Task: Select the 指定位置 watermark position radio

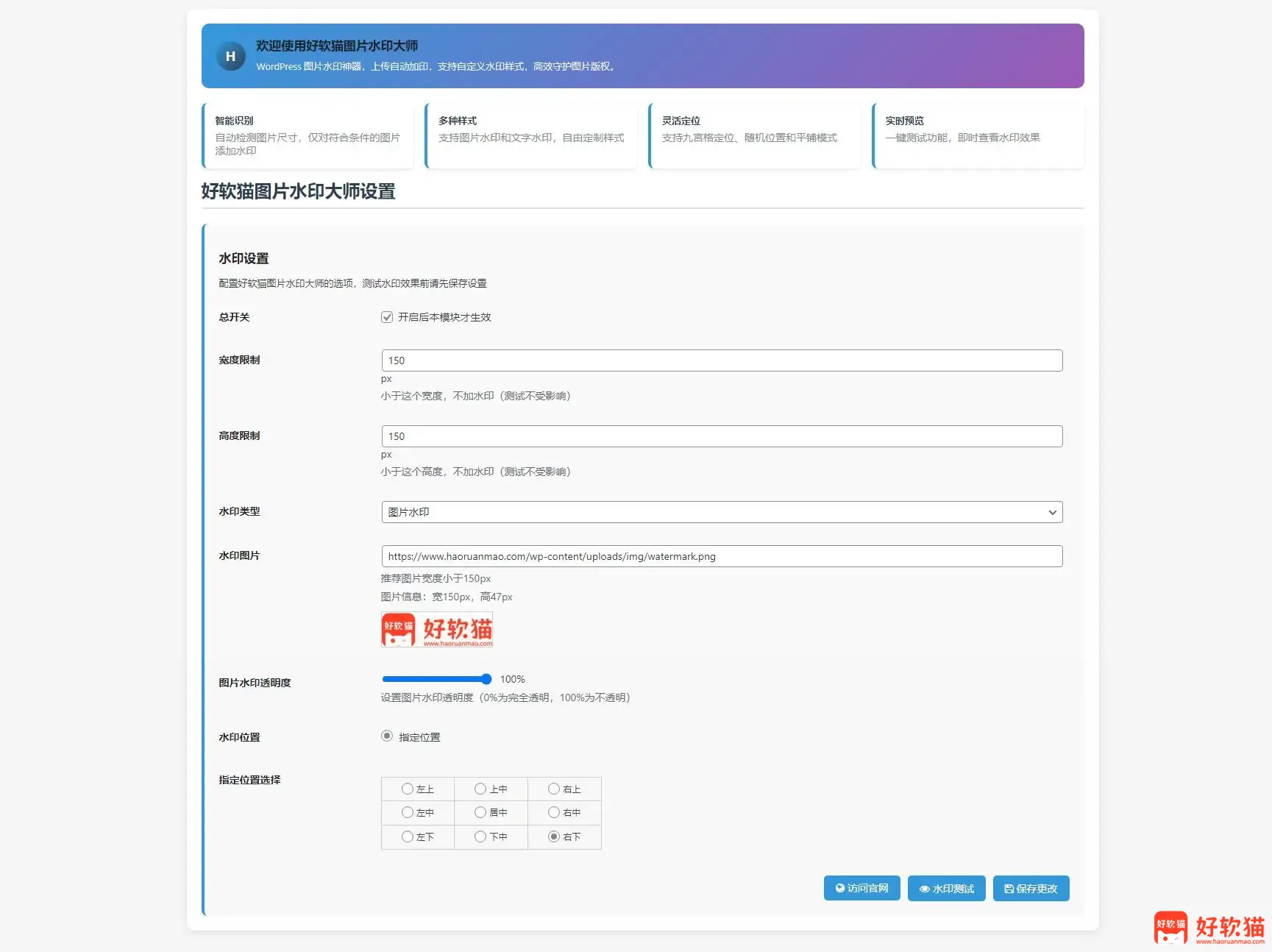Action: (387, 736)
